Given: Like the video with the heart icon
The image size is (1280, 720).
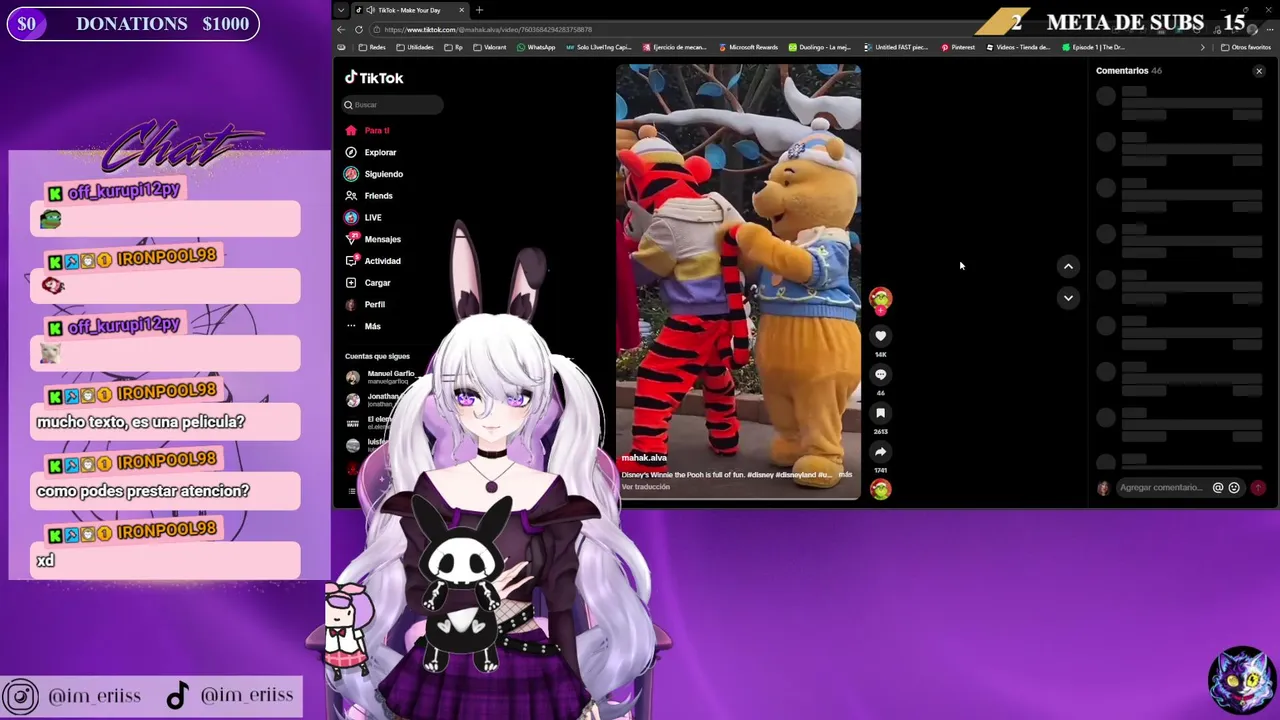Looking at the screenshot, I should coord(880,336).
